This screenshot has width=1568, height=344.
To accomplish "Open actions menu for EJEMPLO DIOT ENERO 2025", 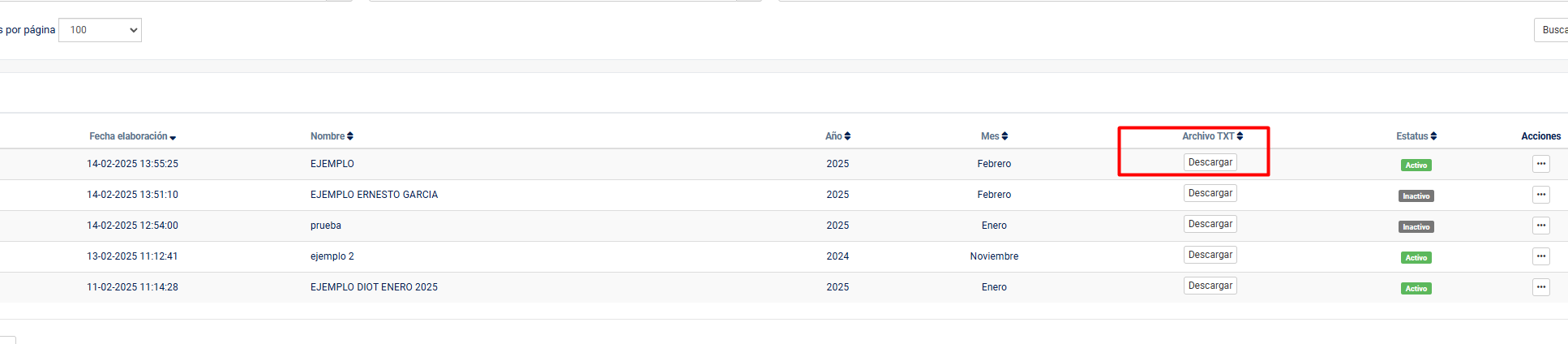I will [1540, 287].
